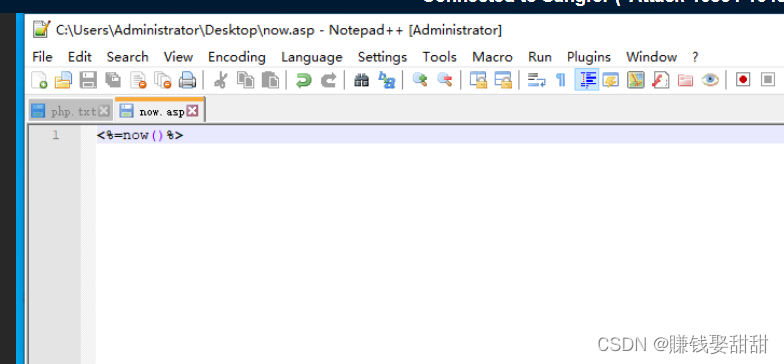The image size is (784, 364).
Task: Open the Run menu
Action: point(540,57)
